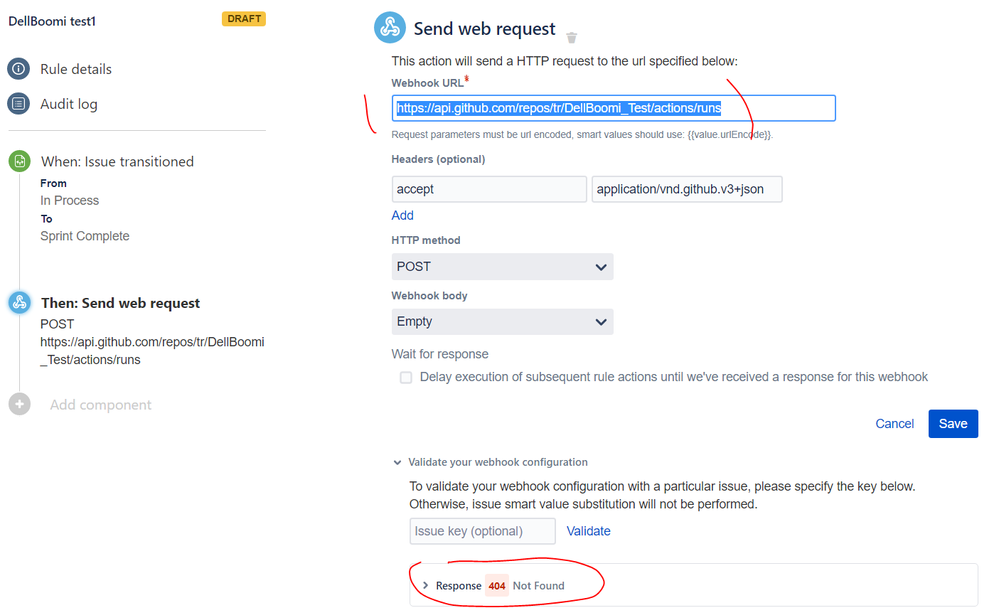The height and width of the screenshot is (608, 999).
Task: Edit the accept header name field
Action: click(x=489, y=189)
